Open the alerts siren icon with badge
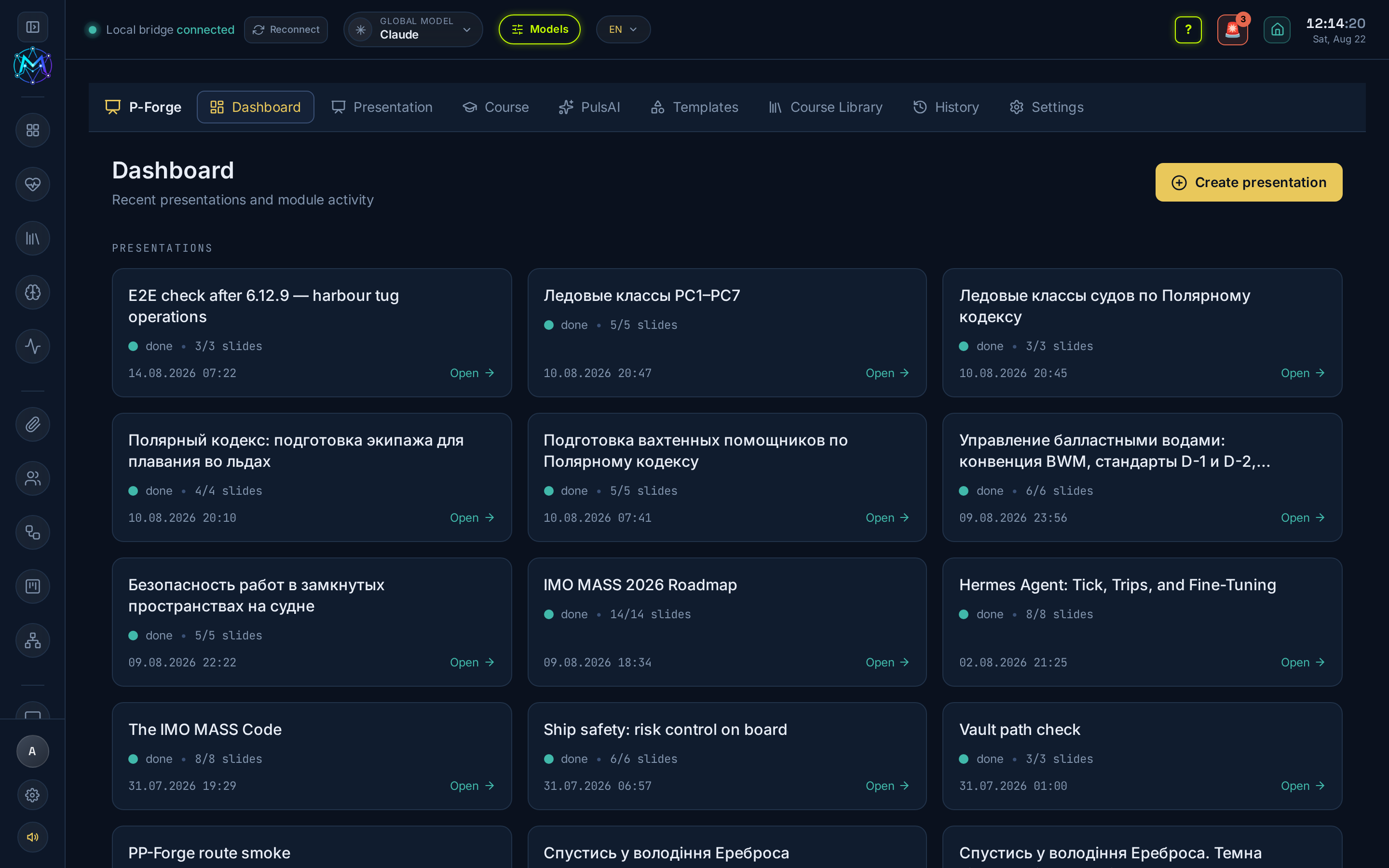Screen dimensions: 1389x868 1233,29
